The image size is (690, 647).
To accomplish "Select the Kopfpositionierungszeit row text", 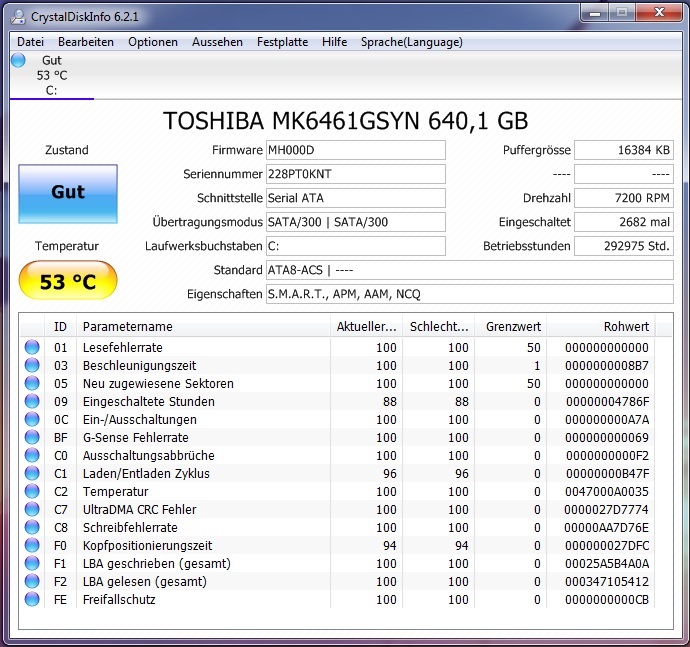I will (x=147, y=546).
